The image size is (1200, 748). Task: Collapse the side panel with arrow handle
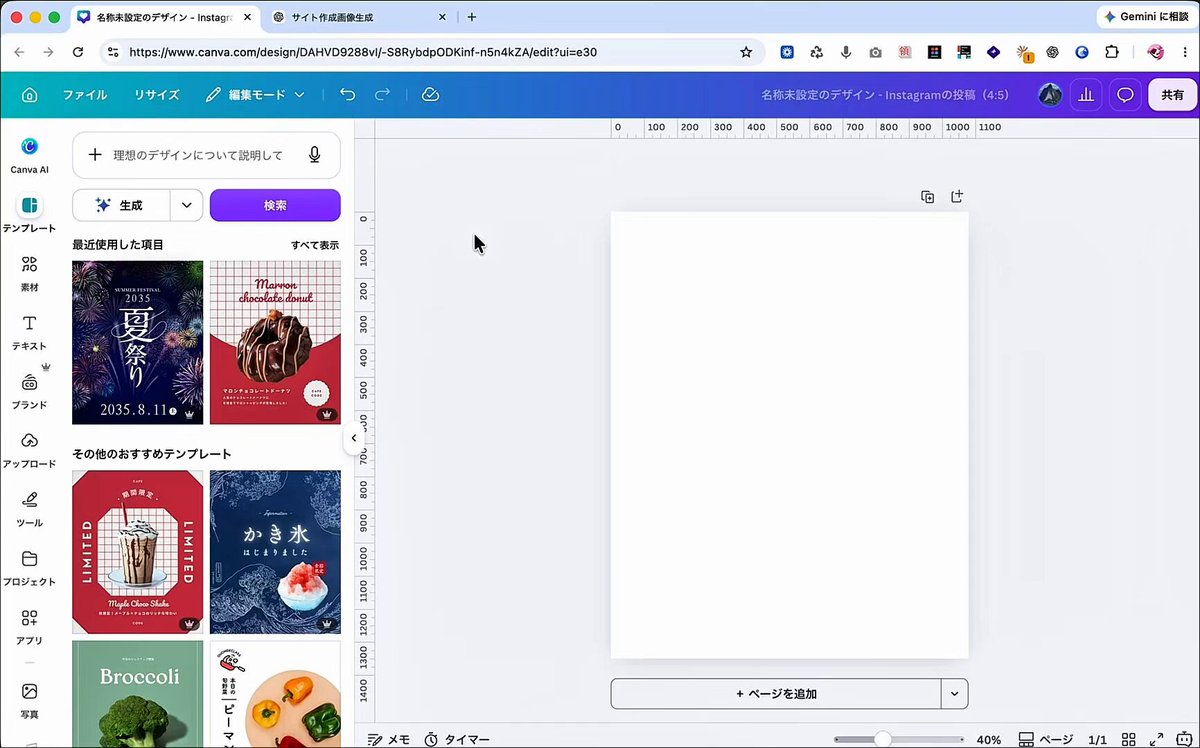point(353,438)
